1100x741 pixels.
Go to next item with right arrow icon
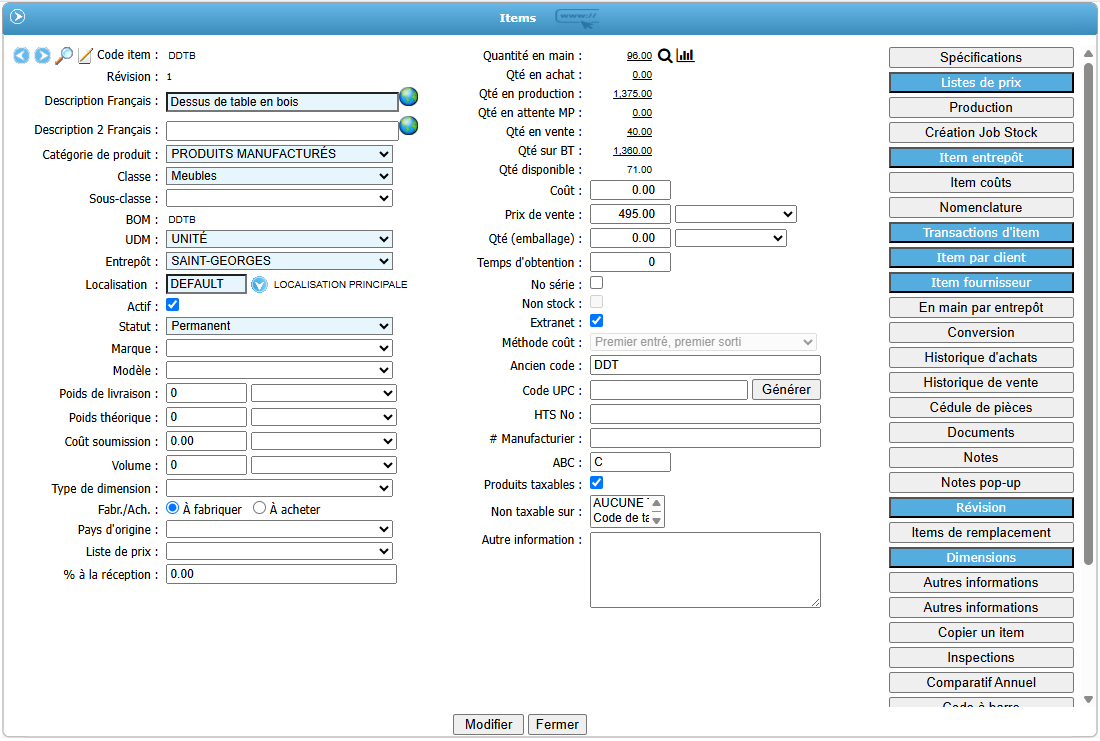coord(42,55)
